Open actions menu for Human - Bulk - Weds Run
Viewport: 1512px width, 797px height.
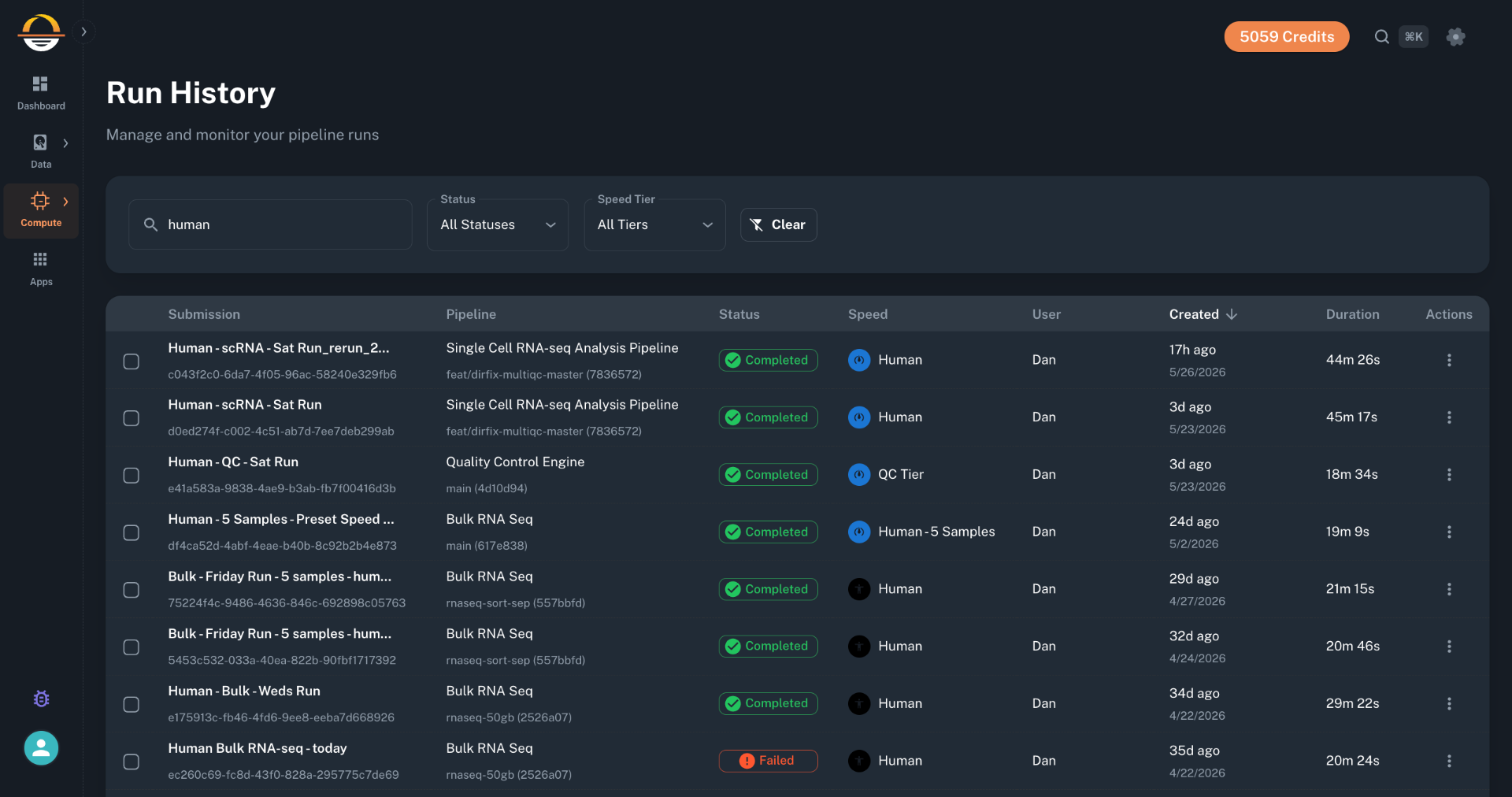(1449, 703)
